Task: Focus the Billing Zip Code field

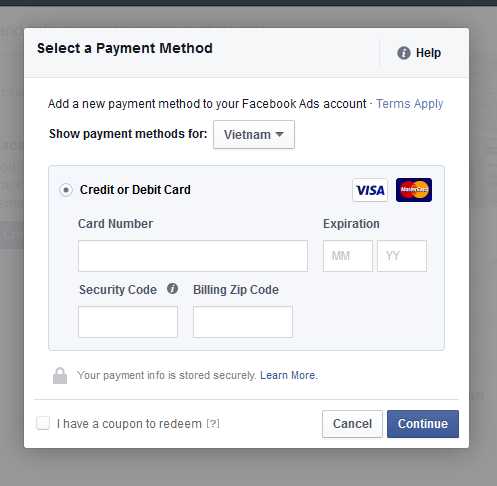Action: (243, 322)
